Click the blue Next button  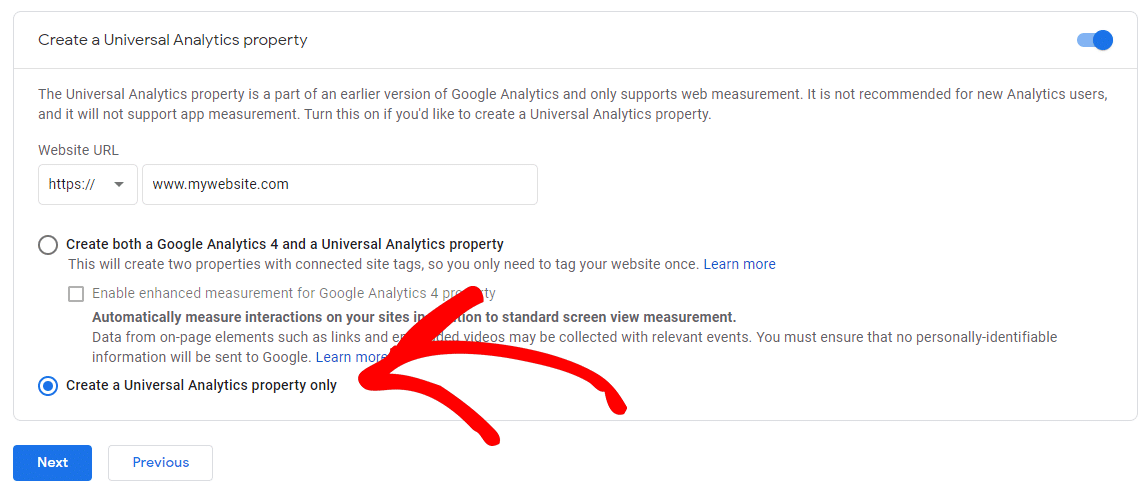[52, 462]
